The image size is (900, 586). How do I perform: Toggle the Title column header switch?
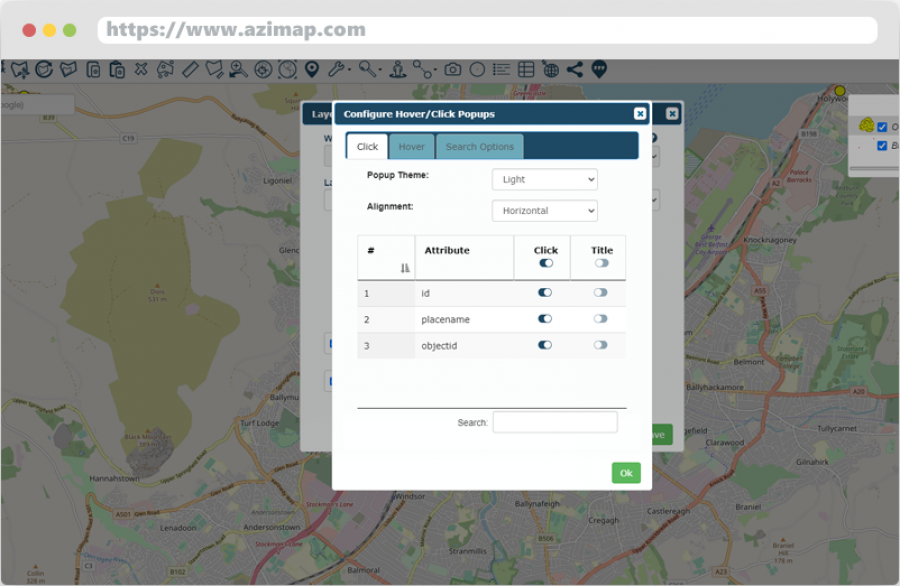click(602, 263)
